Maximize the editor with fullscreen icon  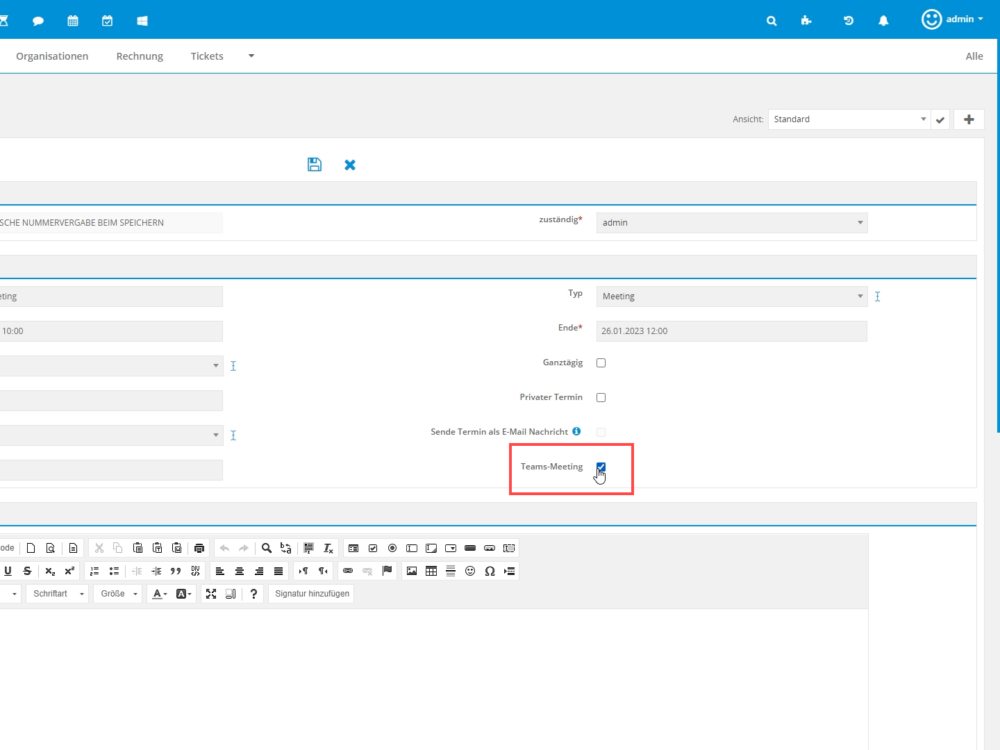(210, 594)
